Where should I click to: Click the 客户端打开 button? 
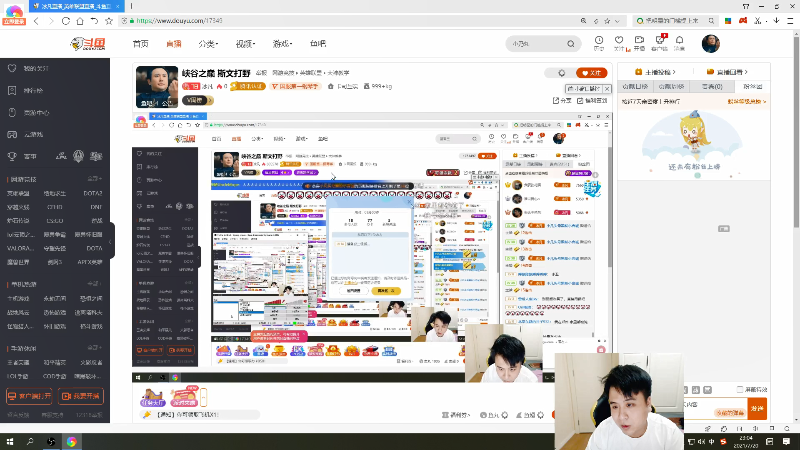coord(29,396)
